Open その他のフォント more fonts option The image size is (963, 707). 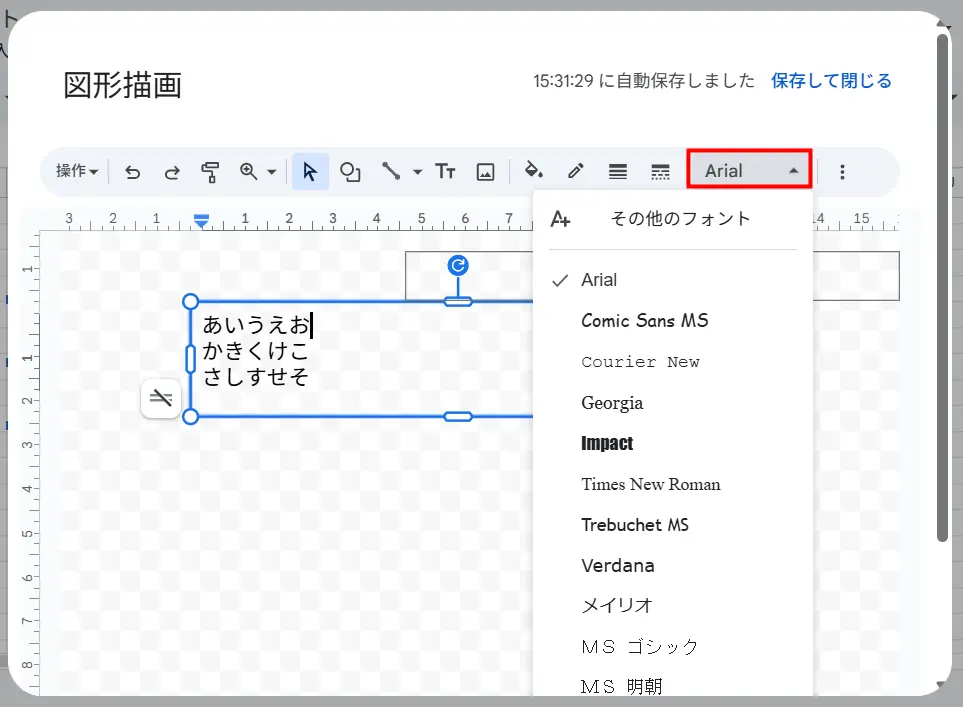coord(680,219)
